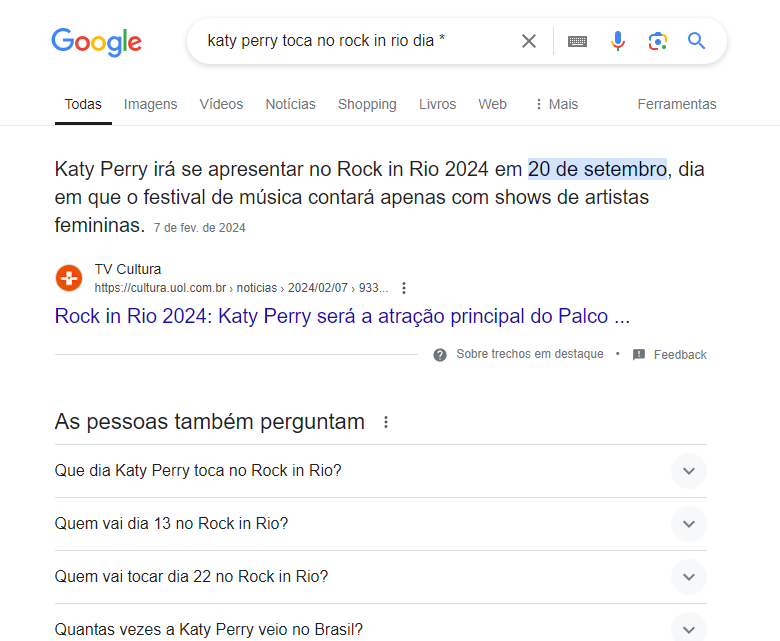The height and width of the screenshot is (641, 780).
Task: Click the question mark about featured snippets
Action: (x=440, y=355)
